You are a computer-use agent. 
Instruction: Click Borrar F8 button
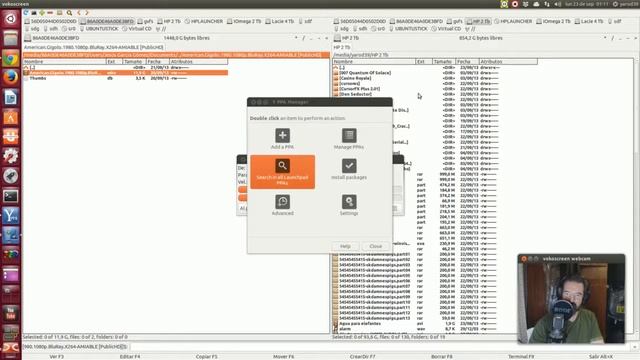(442, 356)
